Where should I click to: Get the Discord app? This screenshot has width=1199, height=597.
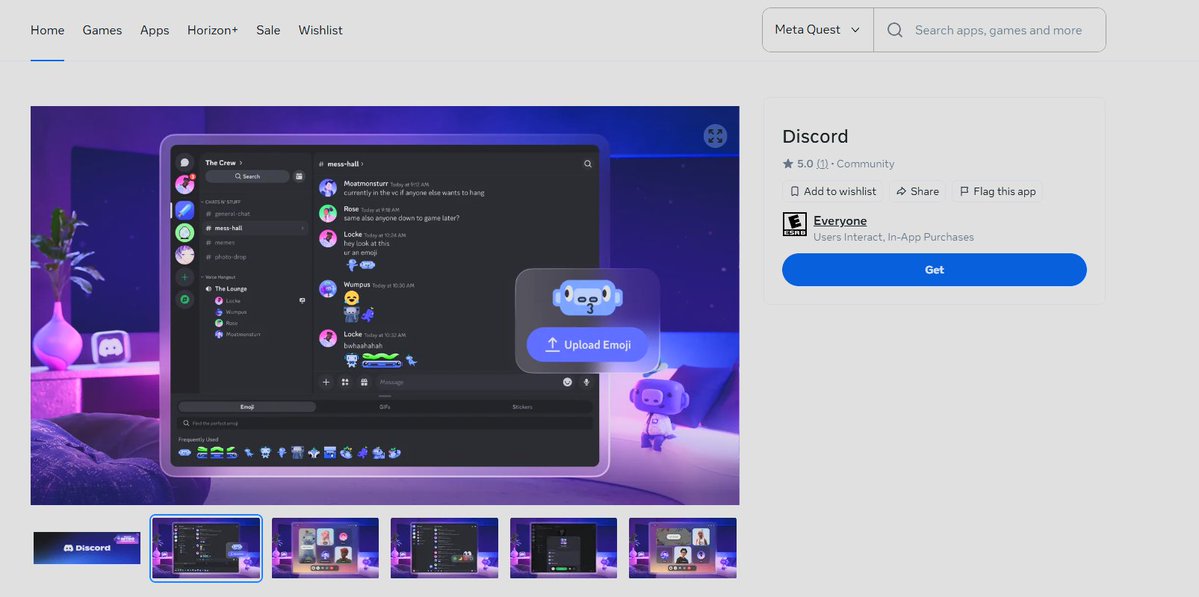click(x=934, y=270)
